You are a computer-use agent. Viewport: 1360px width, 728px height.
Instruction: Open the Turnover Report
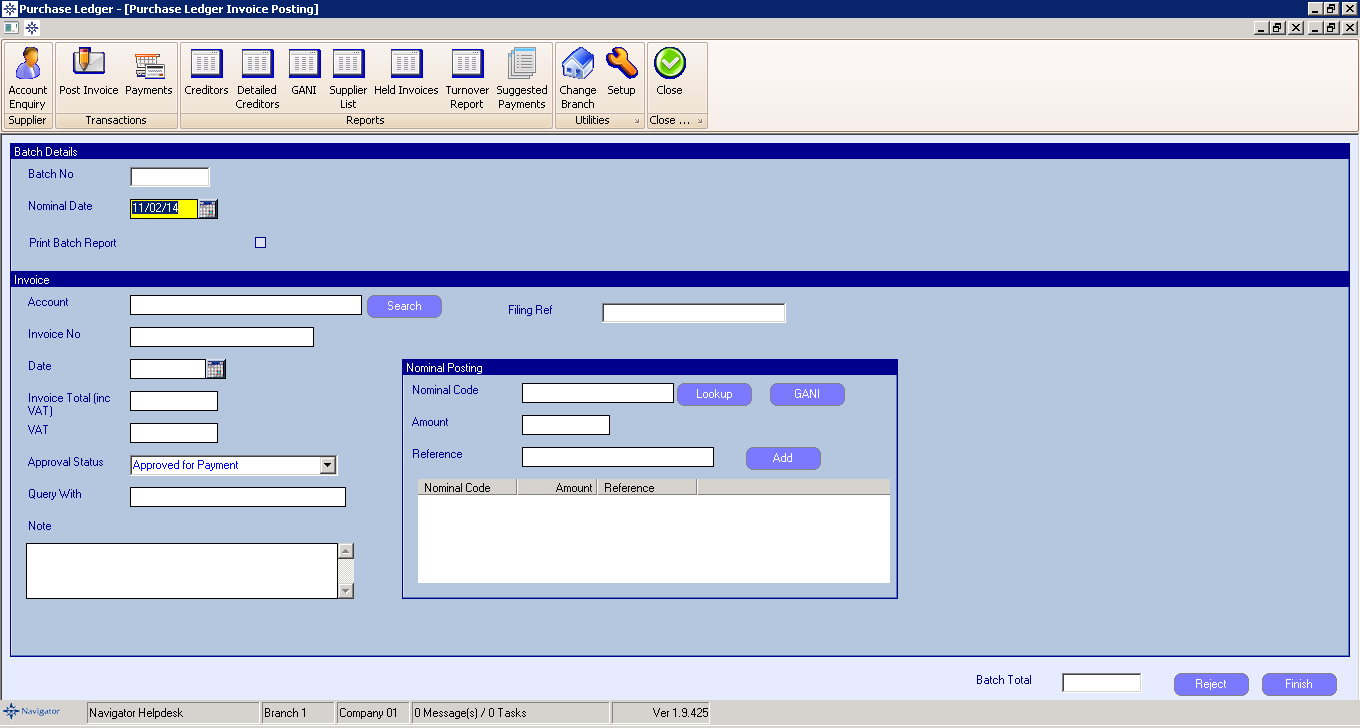[x=467, y=78]
